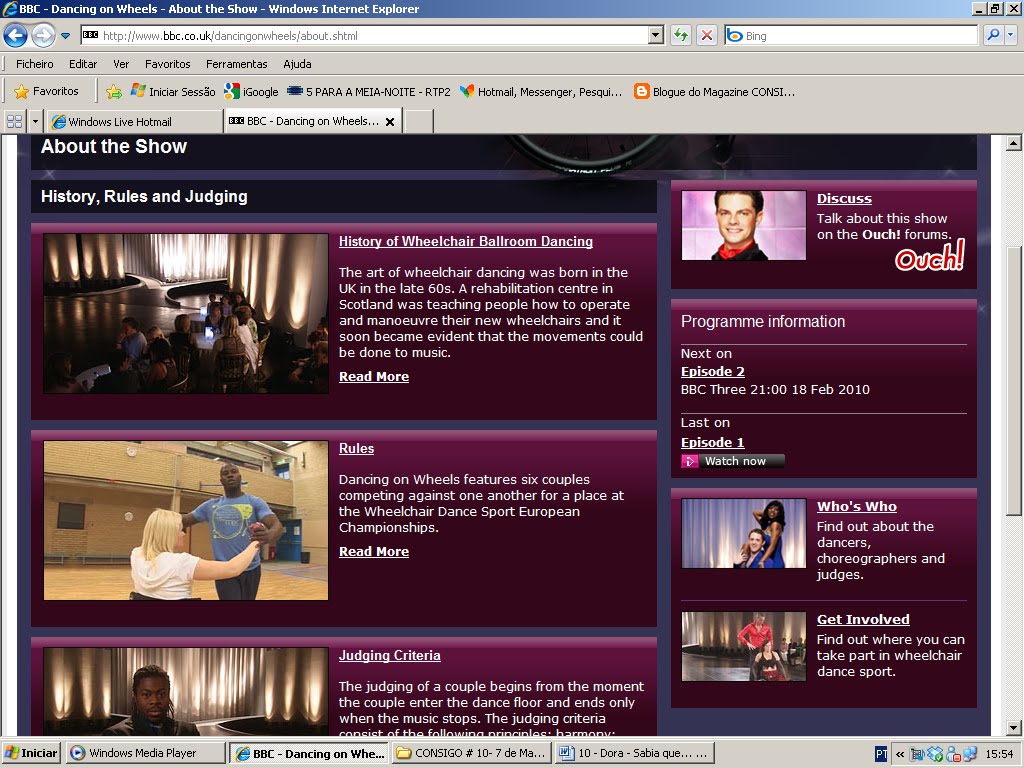Open the recent pages dropdown arrow
The height and width of the screenshot is (768, 1024).
click(65, 36)
